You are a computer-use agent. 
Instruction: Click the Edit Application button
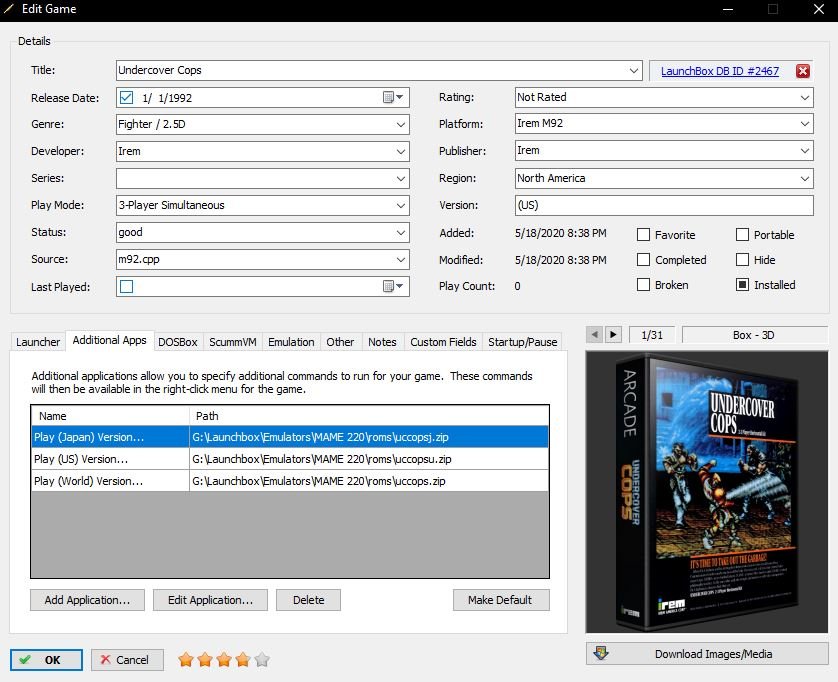pos(210,600)
